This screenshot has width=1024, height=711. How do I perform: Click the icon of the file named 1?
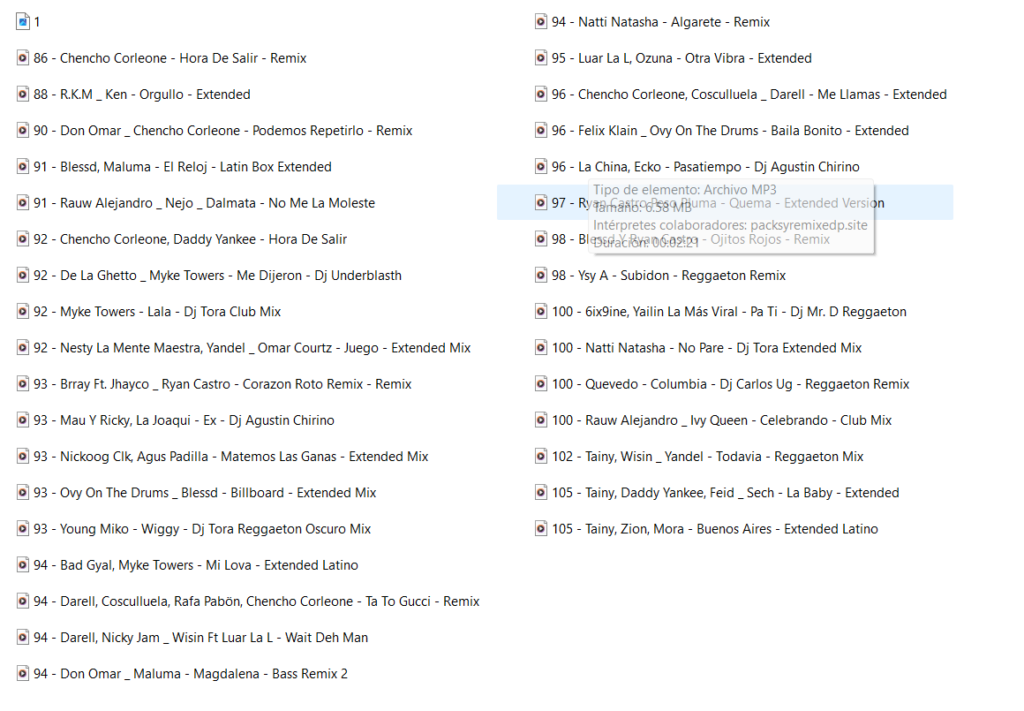[23, 22]
